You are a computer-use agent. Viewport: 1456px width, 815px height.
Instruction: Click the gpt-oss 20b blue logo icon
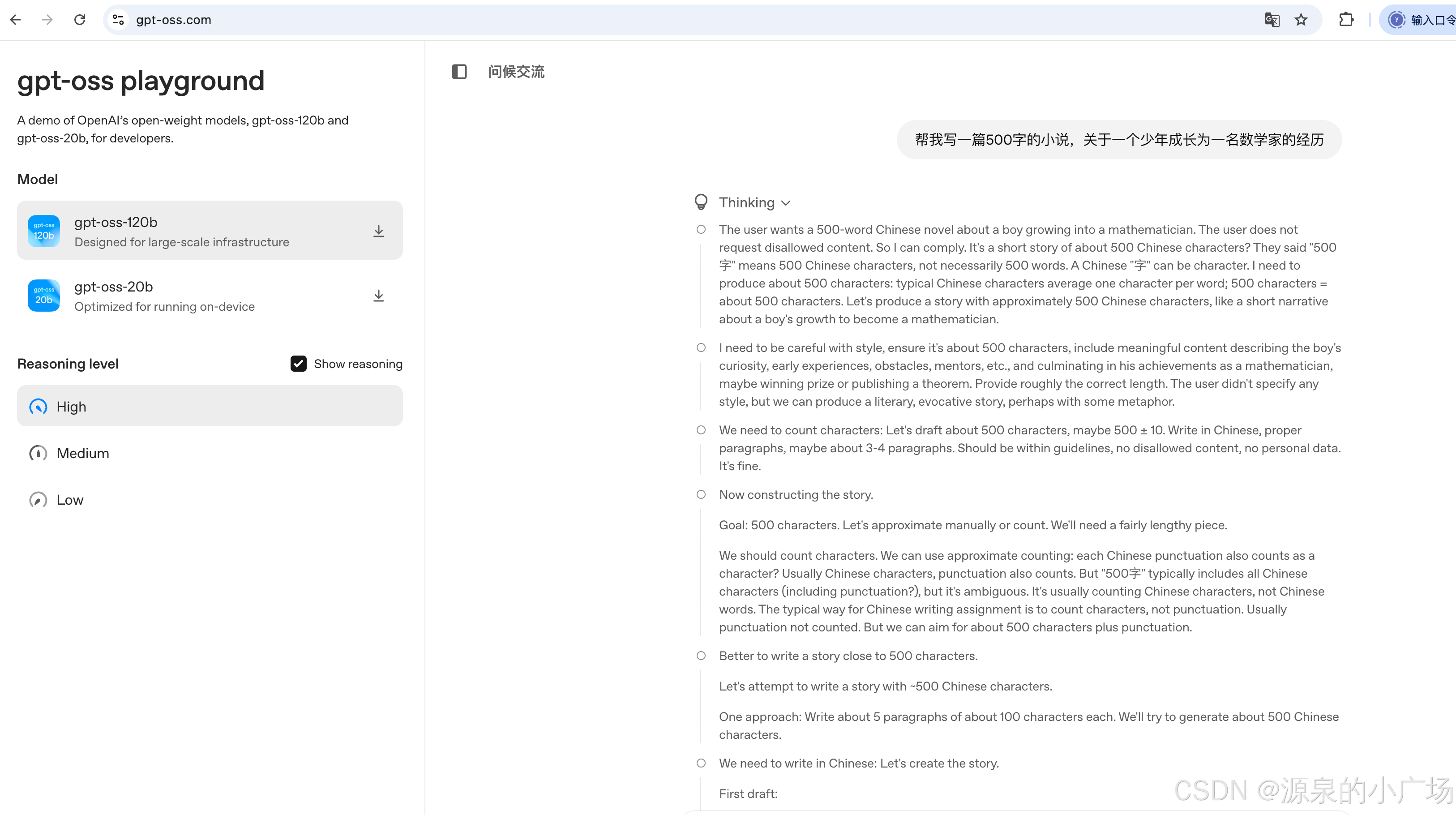pos(43,296)
